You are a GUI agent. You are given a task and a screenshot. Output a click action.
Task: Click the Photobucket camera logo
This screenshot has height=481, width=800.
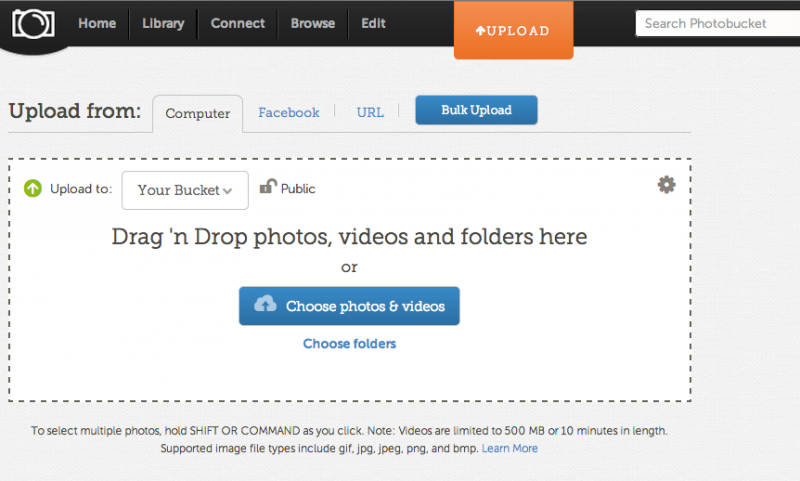34,24
